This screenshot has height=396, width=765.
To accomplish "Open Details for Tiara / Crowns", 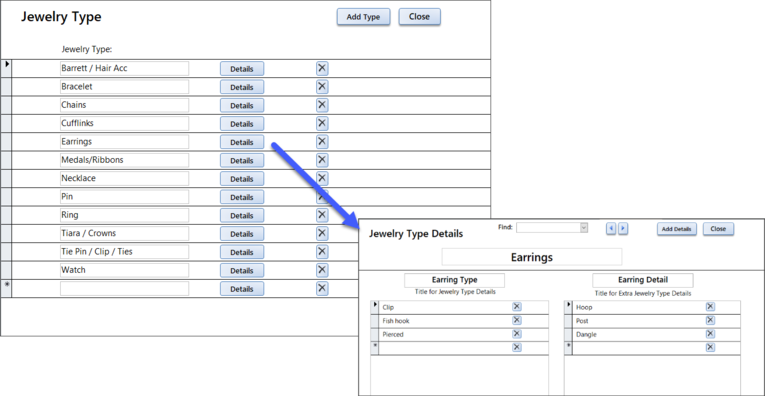I will [x=242, y=234].
